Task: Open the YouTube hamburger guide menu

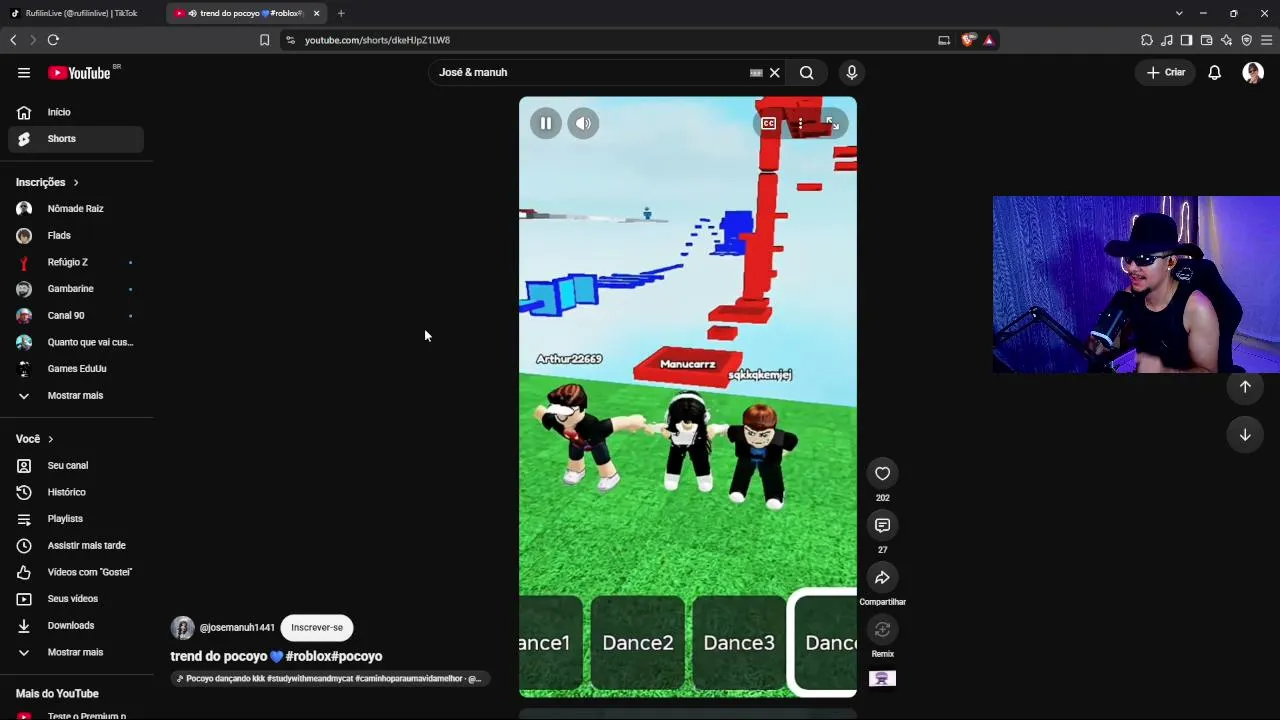Action: 24,72
